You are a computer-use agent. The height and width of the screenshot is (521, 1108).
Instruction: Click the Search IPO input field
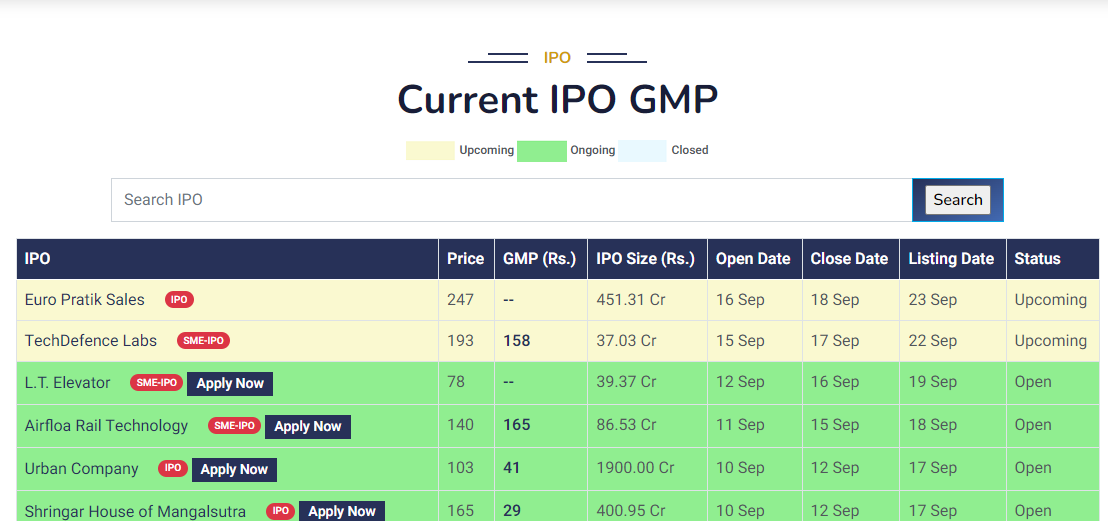point(510,200)
